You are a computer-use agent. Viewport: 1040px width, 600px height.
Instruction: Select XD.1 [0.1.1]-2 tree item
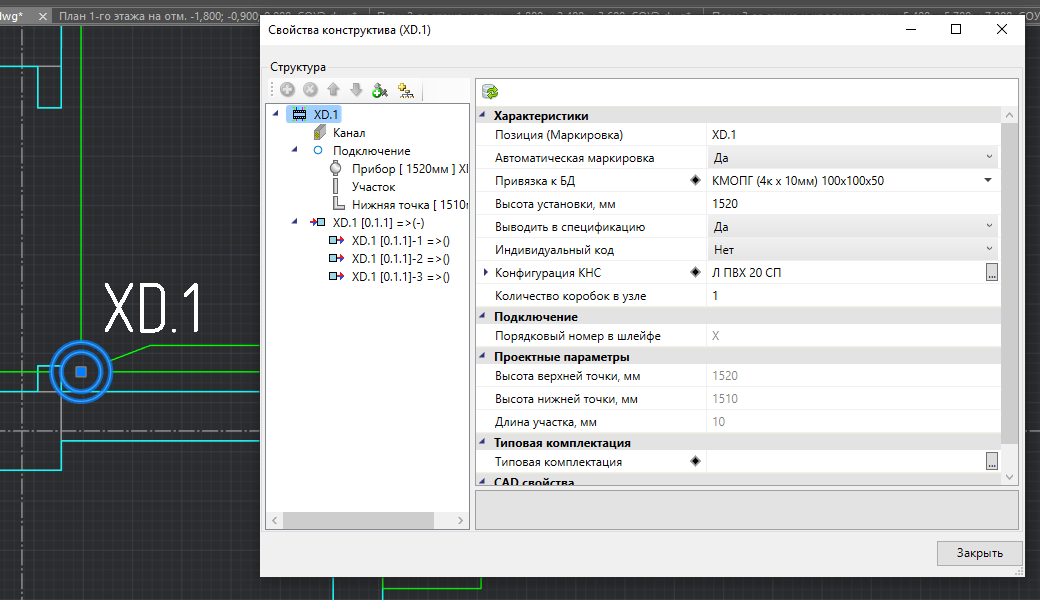click(400, 259)
